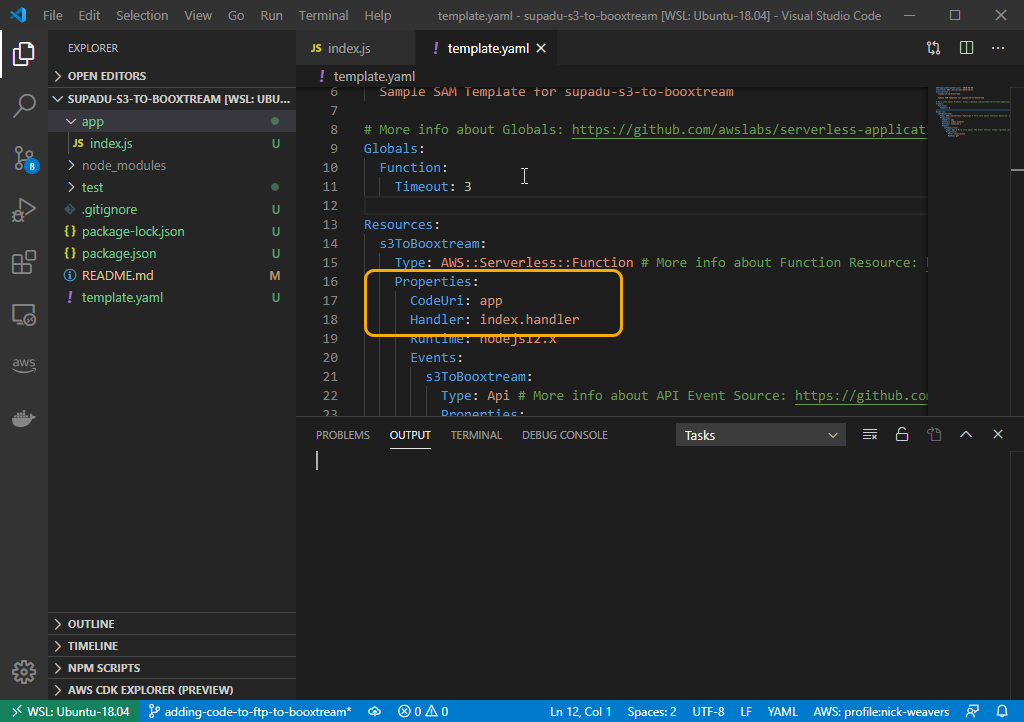Publish changes with cloud sync icon

[x=375, y=712]
